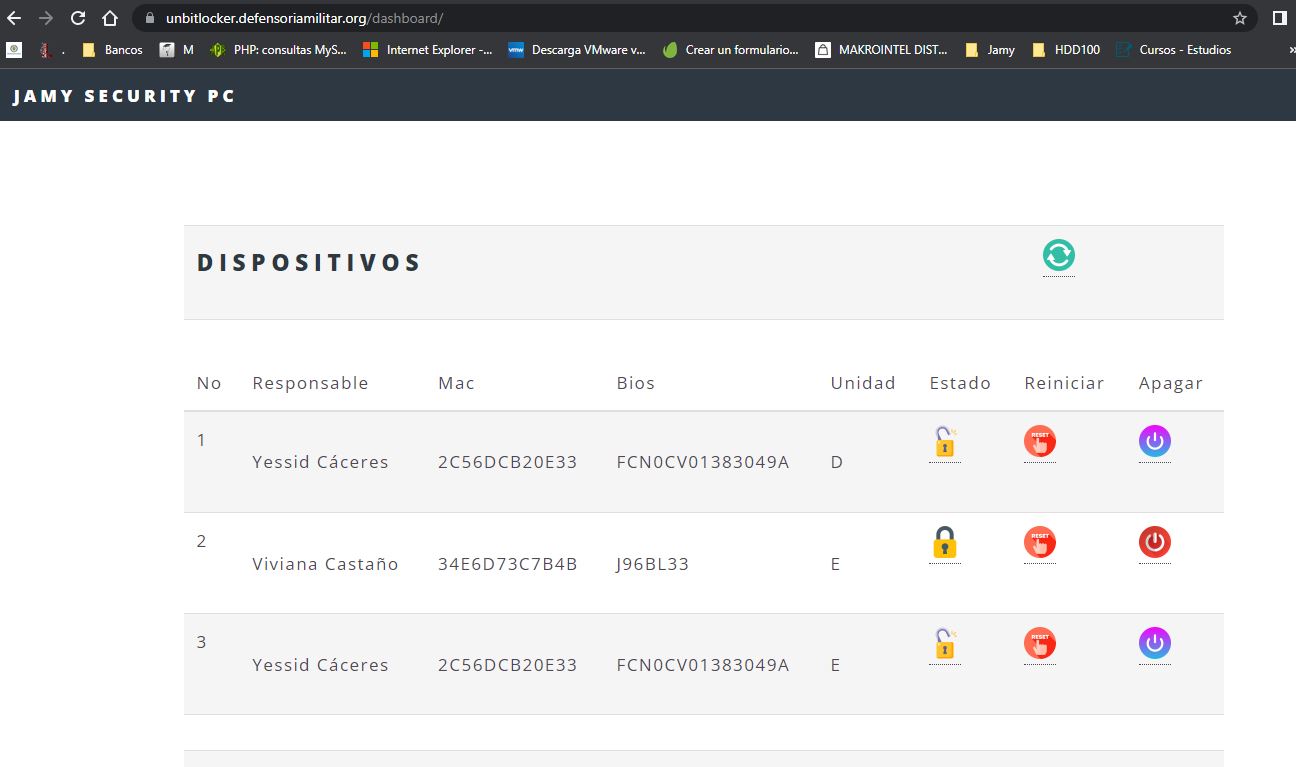
Task: Open the HDD100 bookmarks folder
Action: pos(1066,50)
